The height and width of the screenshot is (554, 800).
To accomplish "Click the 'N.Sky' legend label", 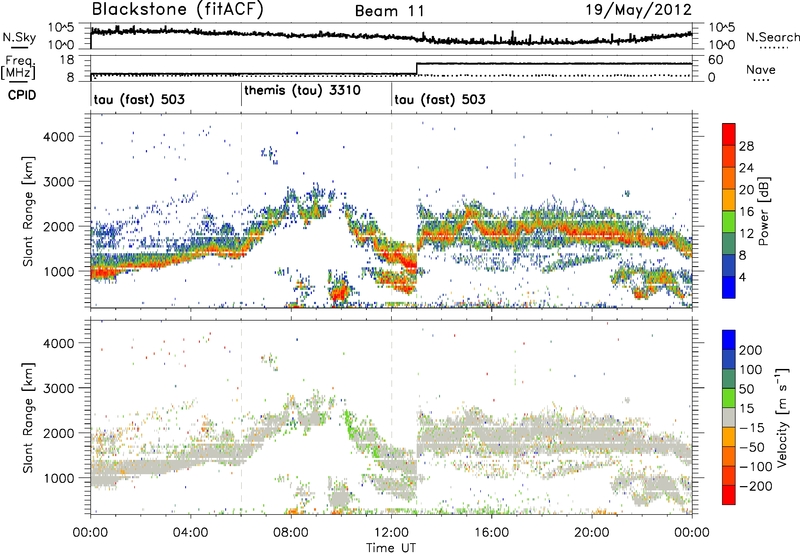I will pos(19,37).
